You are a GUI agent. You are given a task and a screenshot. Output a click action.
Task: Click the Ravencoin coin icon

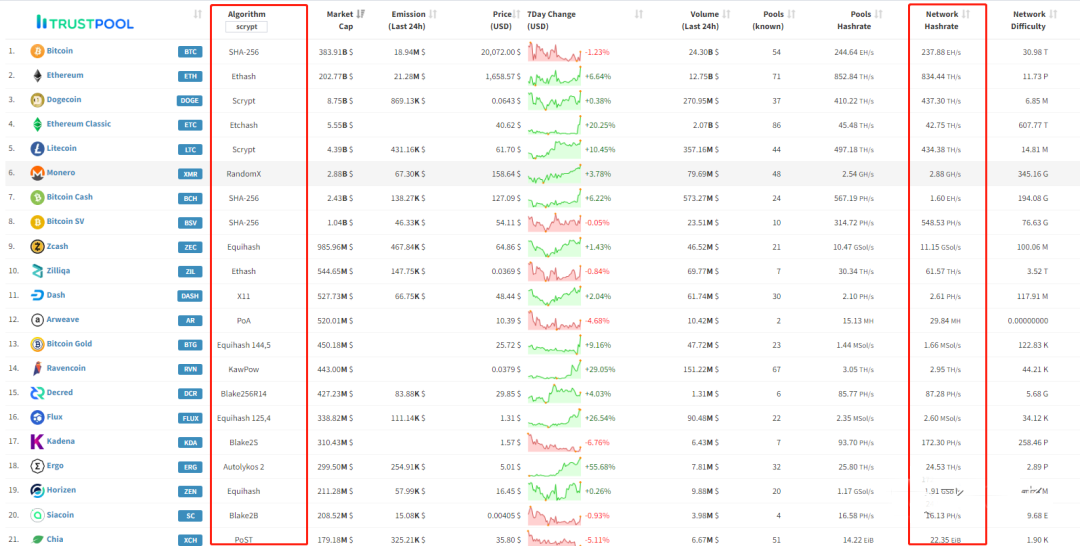click(37, 369)
